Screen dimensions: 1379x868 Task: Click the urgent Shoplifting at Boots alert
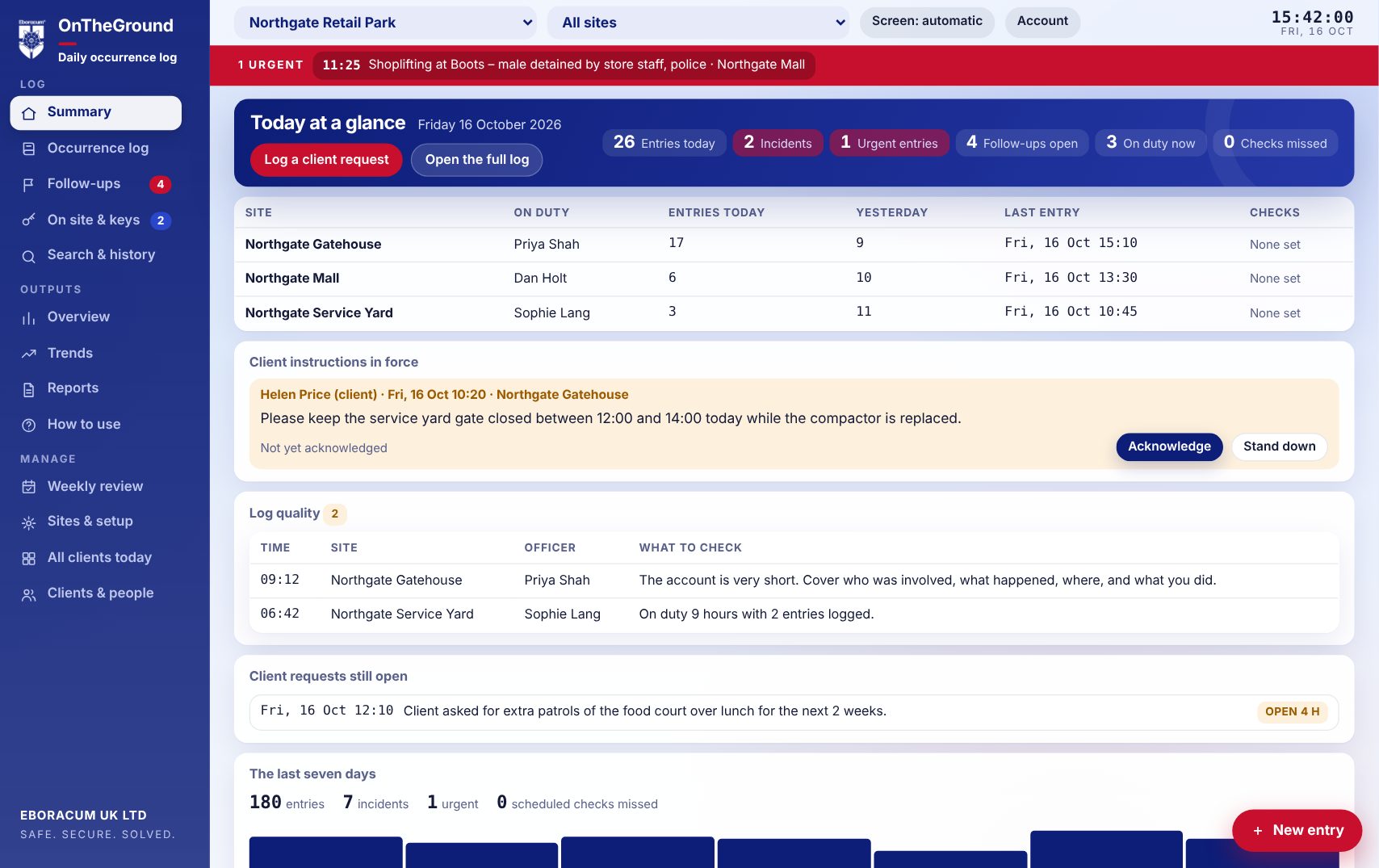(564, 65)
